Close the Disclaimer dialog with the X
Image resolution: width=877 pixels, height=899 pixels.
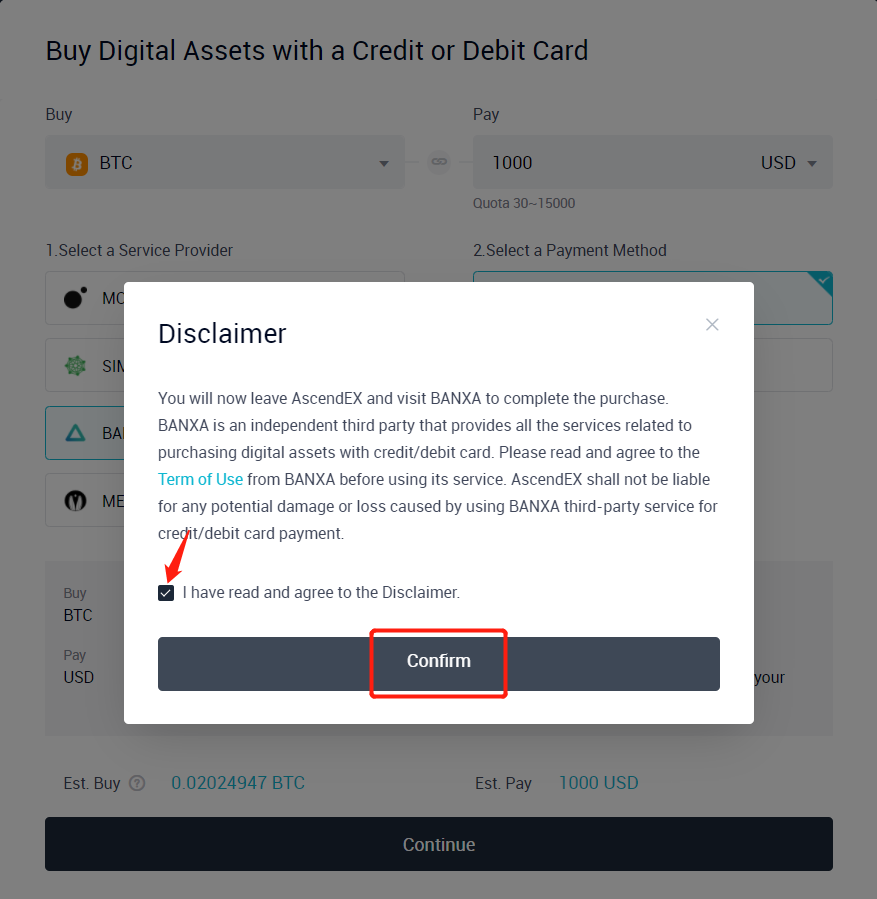point(712,324)
